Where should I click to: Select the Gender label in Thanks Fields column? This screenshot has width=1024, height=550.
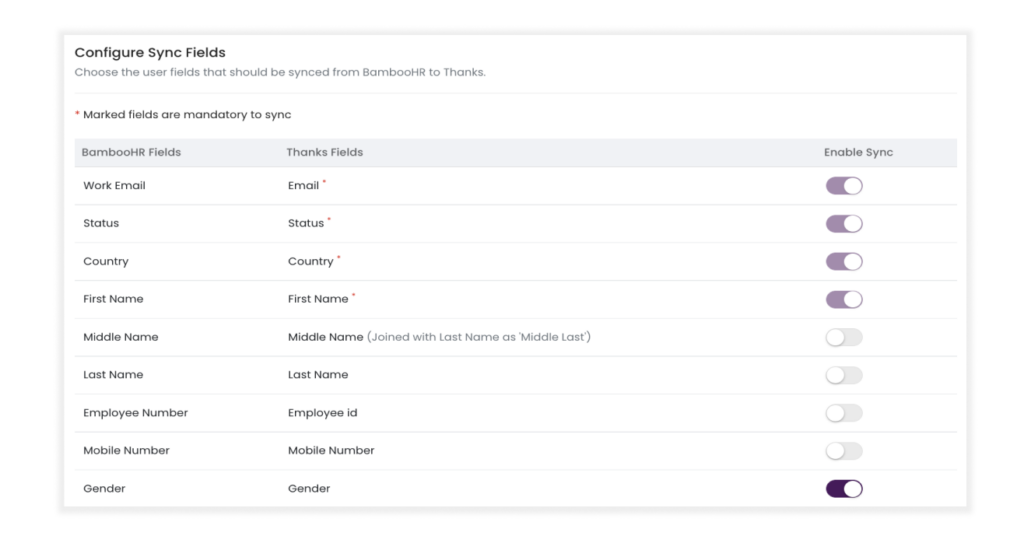coord(308,489)
